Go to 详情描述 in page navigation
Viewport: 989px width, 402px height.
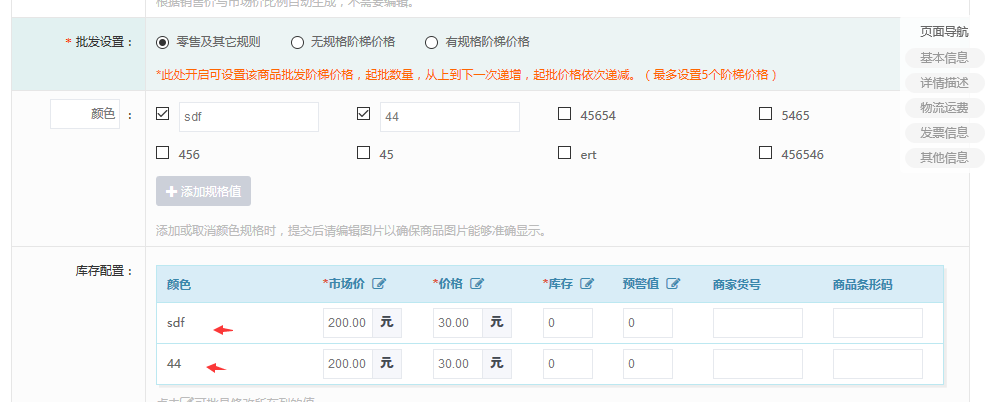944,83
